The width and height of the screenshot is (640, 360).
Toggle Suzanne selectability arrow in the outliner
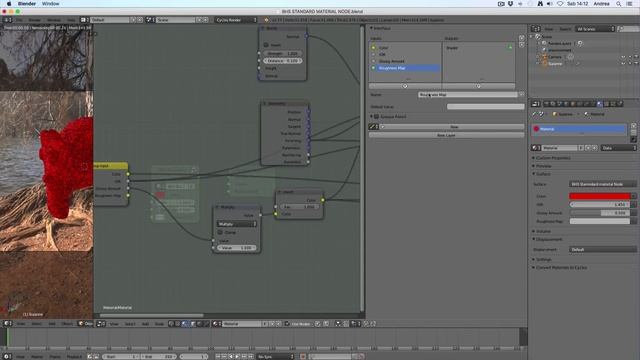(x=630, y=64)
